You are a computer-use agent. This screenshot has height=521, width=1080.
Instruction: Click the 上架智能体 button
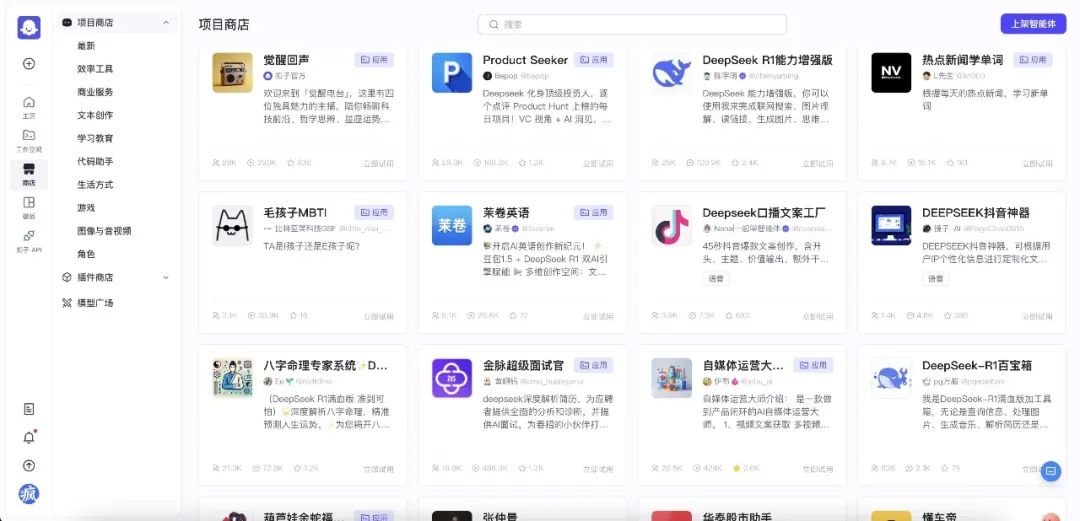[1033, 23]
